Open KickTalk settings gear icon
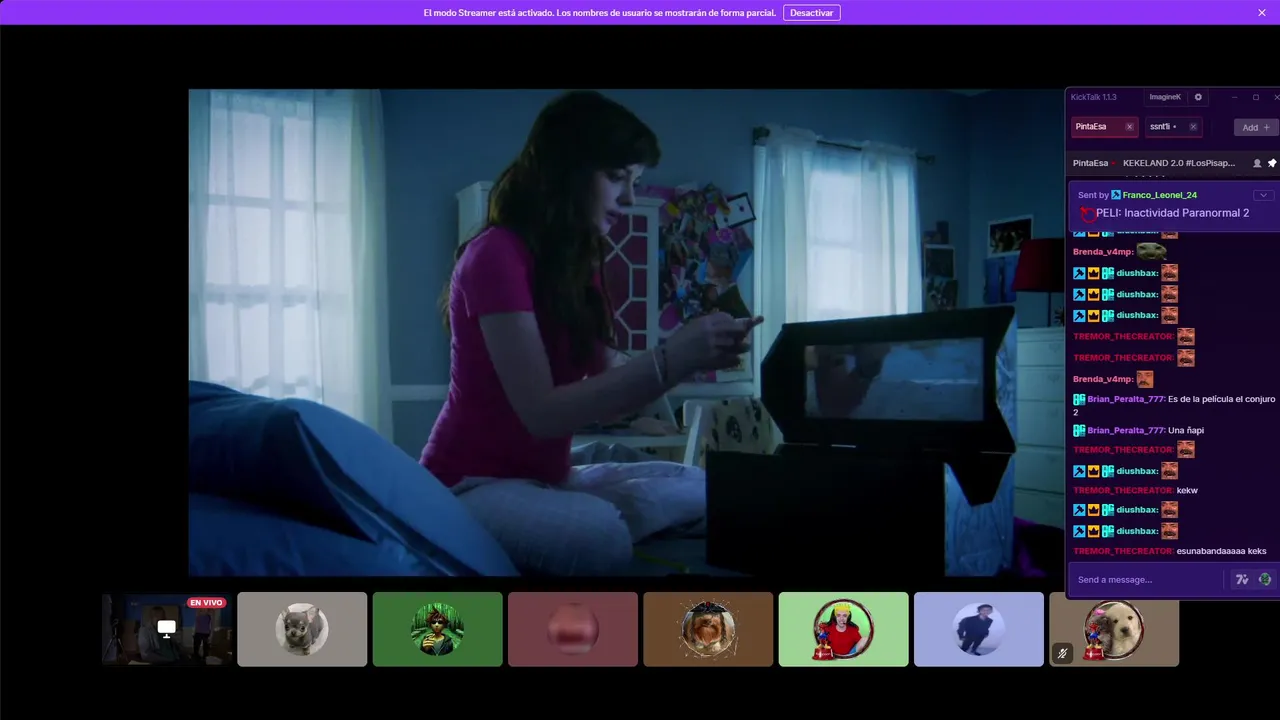 pos(1198,97)
